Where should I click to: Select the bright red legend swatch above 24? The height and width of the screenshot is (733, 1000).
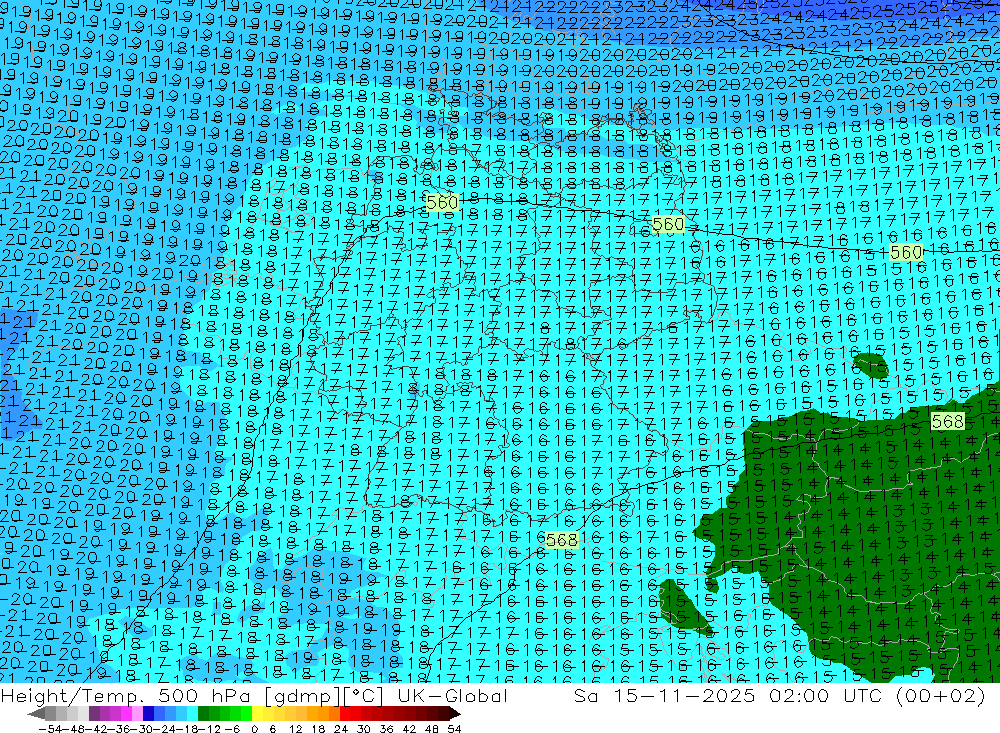(x=344, y=714)
